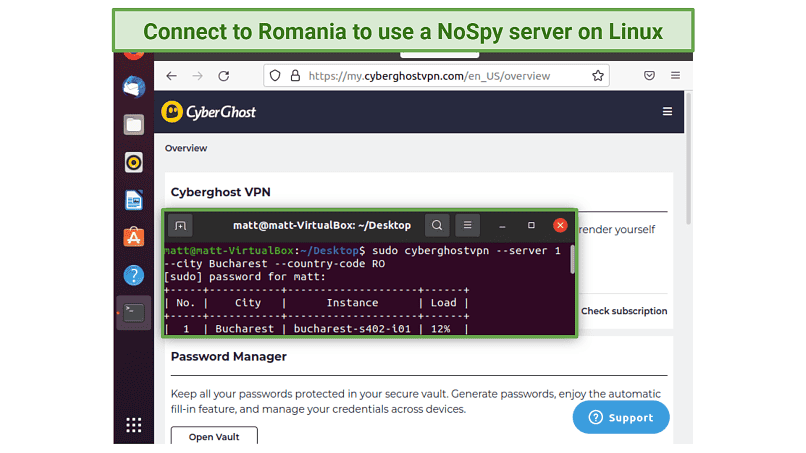Open Ubuntu Software from the dock
The height and width of the screenshot is (453, 806).
(x=134, y=238)
